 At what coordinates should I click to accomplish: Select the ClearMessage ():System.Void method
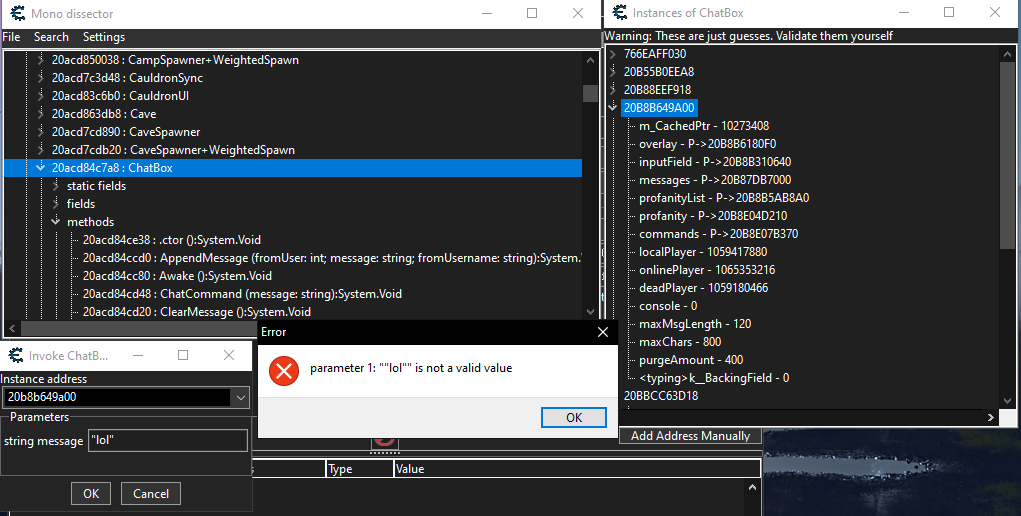[x=197, y=311]
